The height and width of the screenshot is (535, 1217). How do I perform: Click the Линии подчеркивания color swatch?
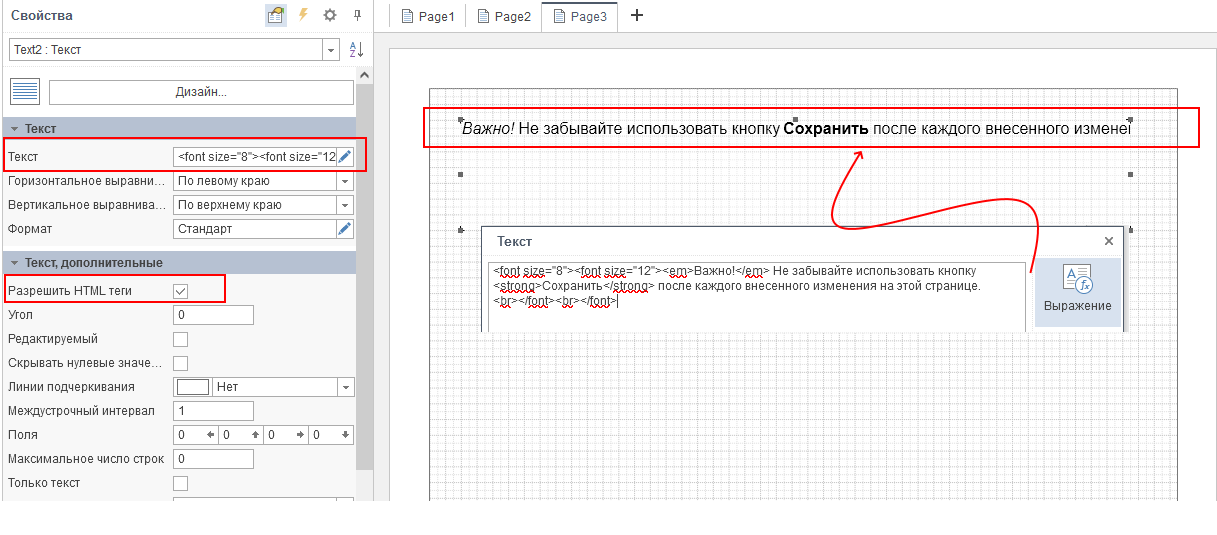point(192,387)
